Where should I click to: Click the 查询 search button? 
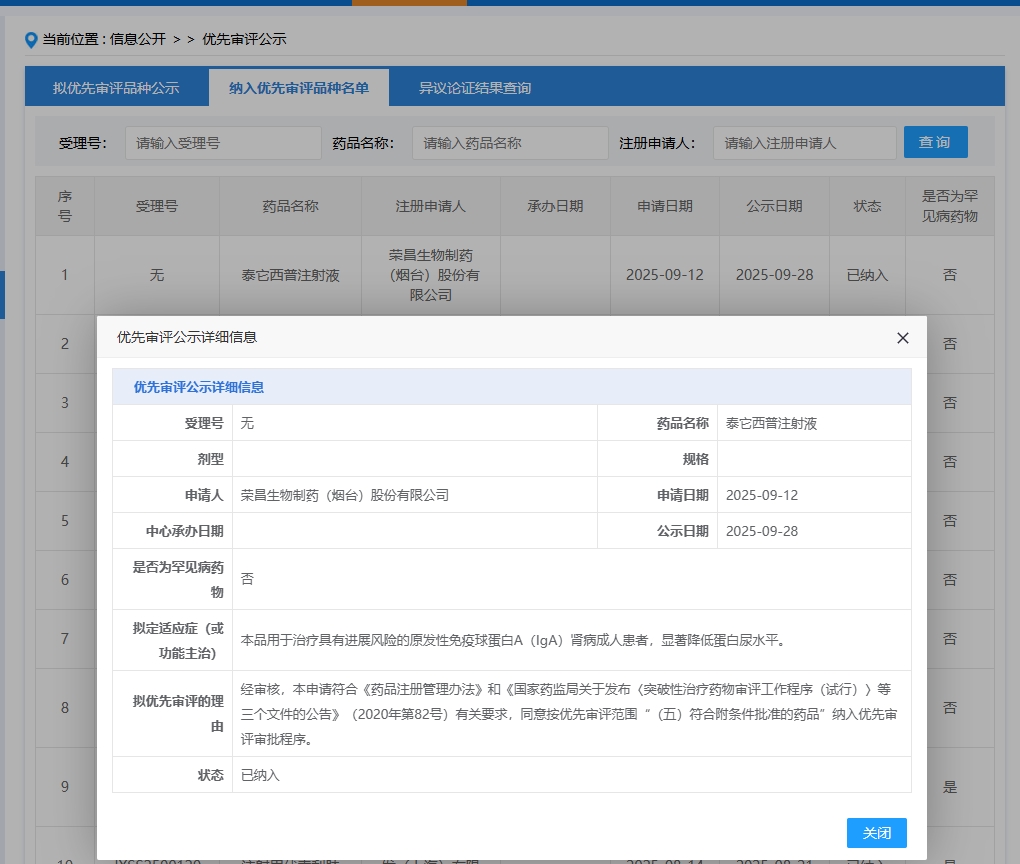(935, 142)
